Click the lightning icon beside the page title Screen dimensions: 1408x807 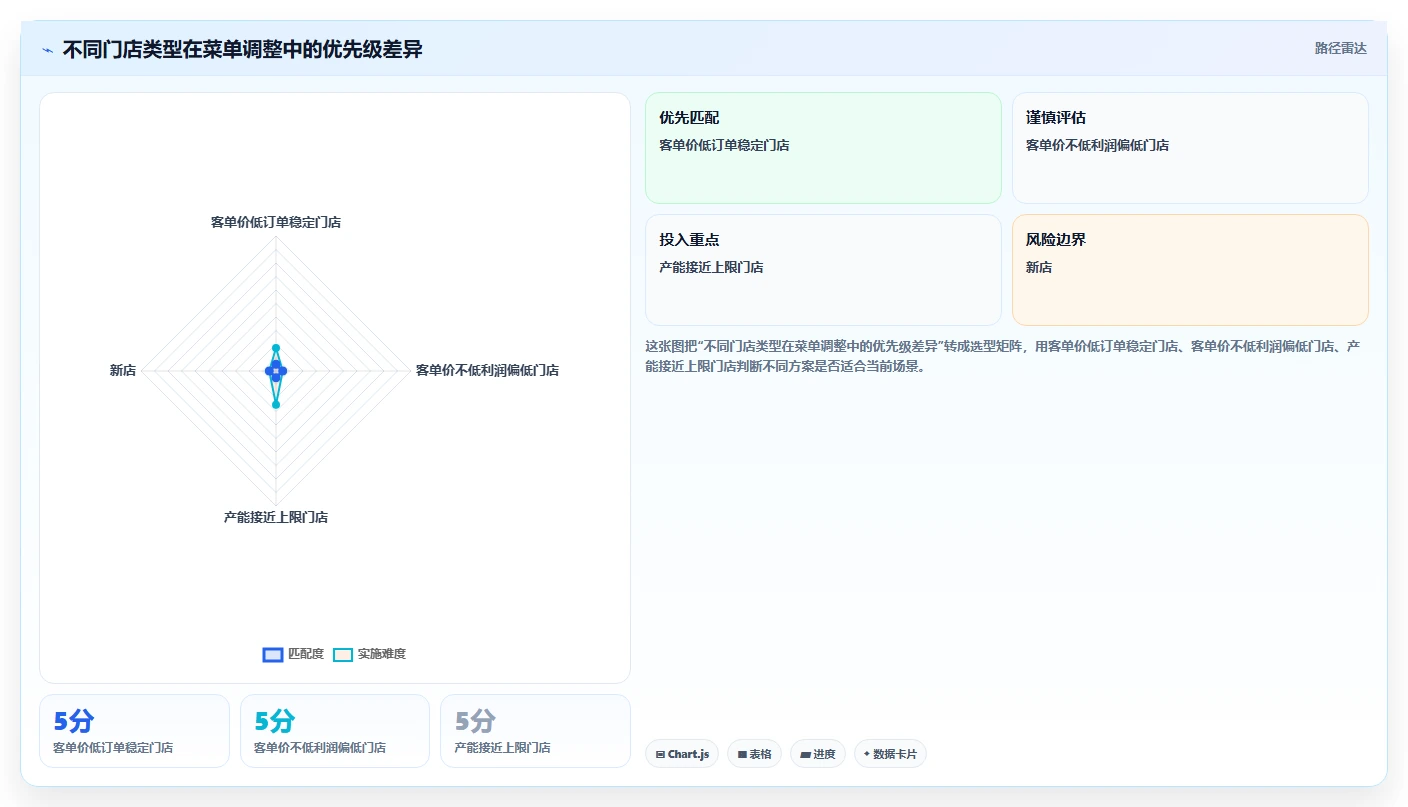[48, 50]
